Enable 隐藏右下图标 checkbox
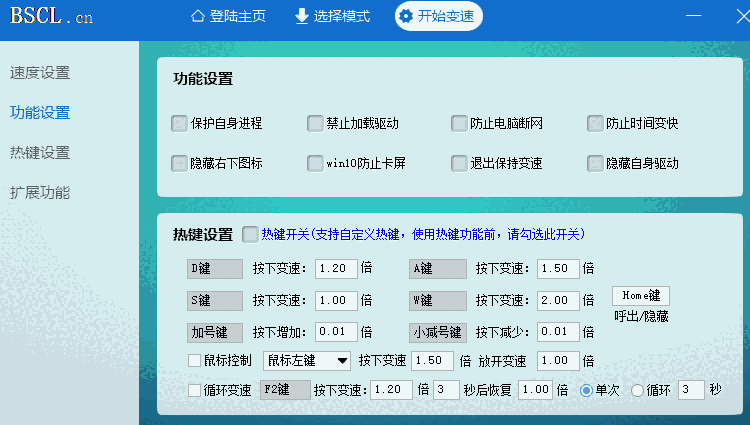The image size is (750, 425). pyautogui.click(x=179, y=163)
